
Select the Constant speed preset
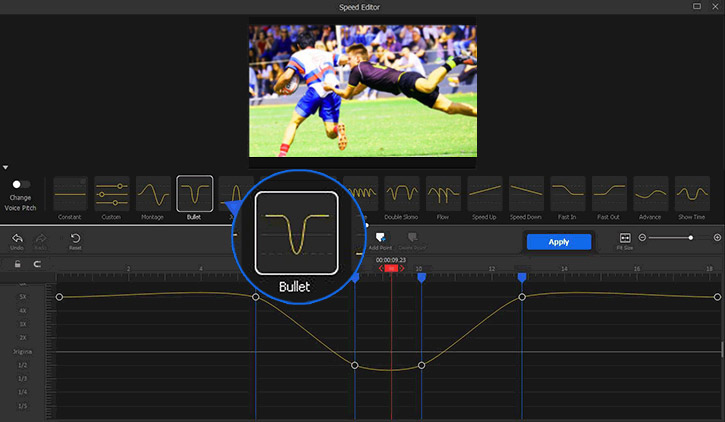point(70,194)
